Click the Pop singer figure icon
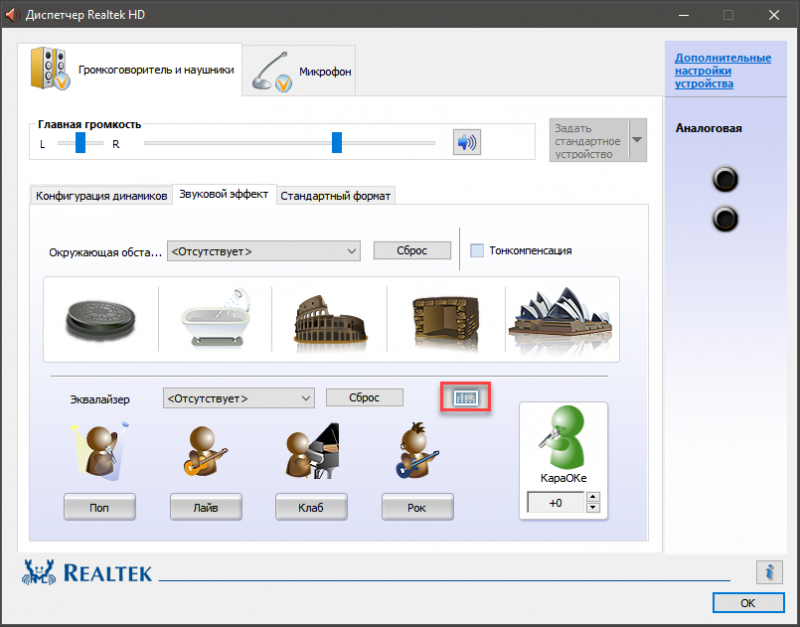Image resolution: width=800 pixels, height=627 pixels. coord(100,451)
